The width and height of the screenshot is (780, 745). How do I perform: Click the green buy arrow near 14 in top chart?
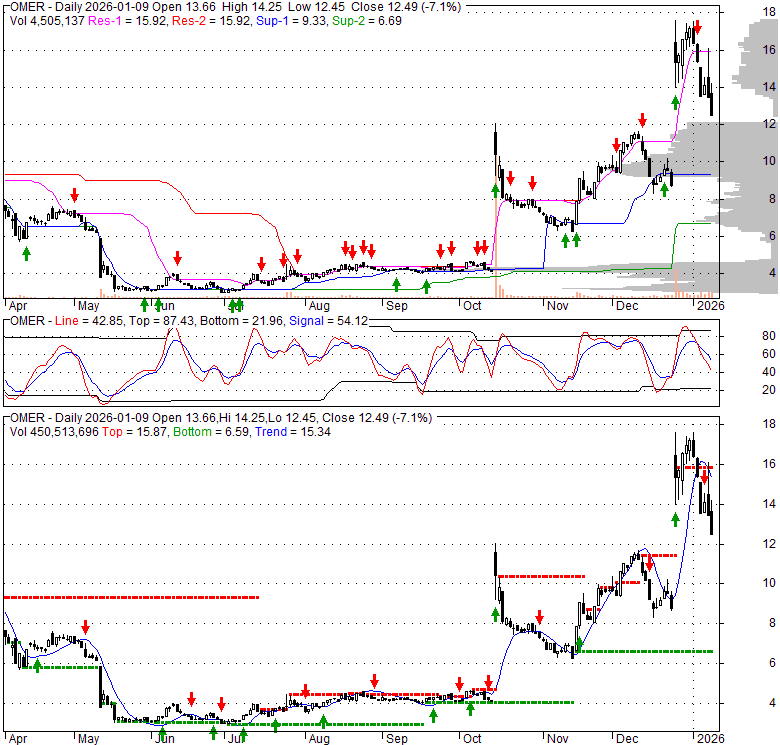675,103
